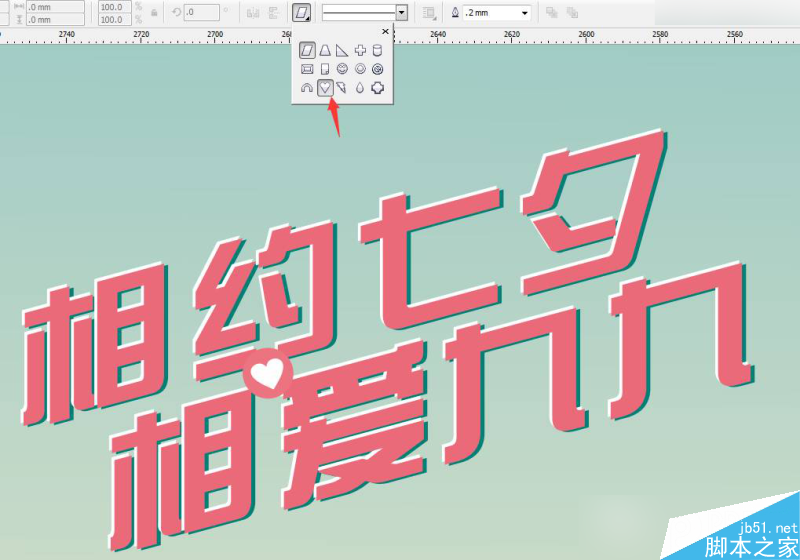This screenshot has height=560, width=800.
Task: Select the ring (donut) shape
Action: point(360,69)
